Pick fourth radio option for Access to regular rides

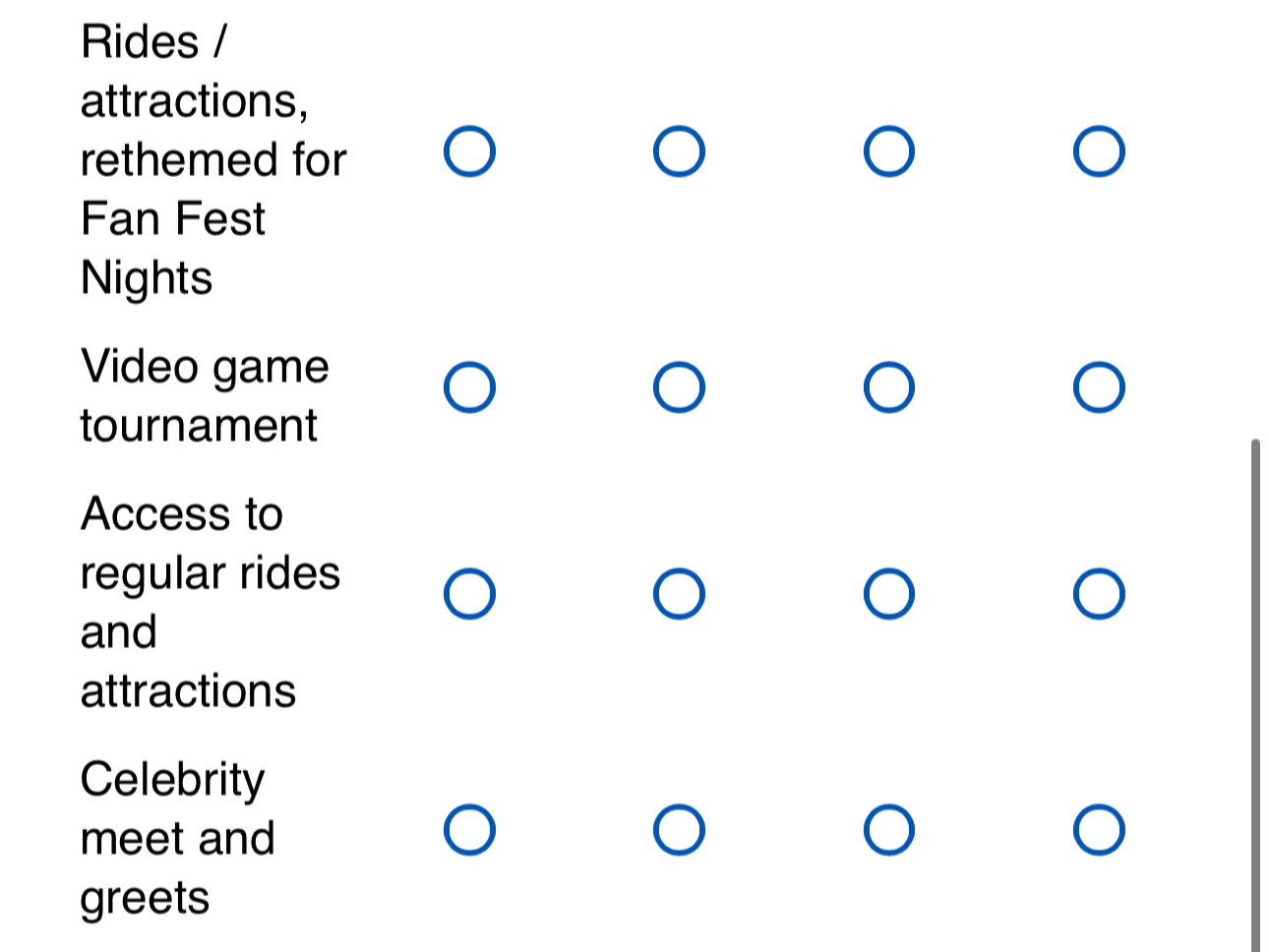1099,594
